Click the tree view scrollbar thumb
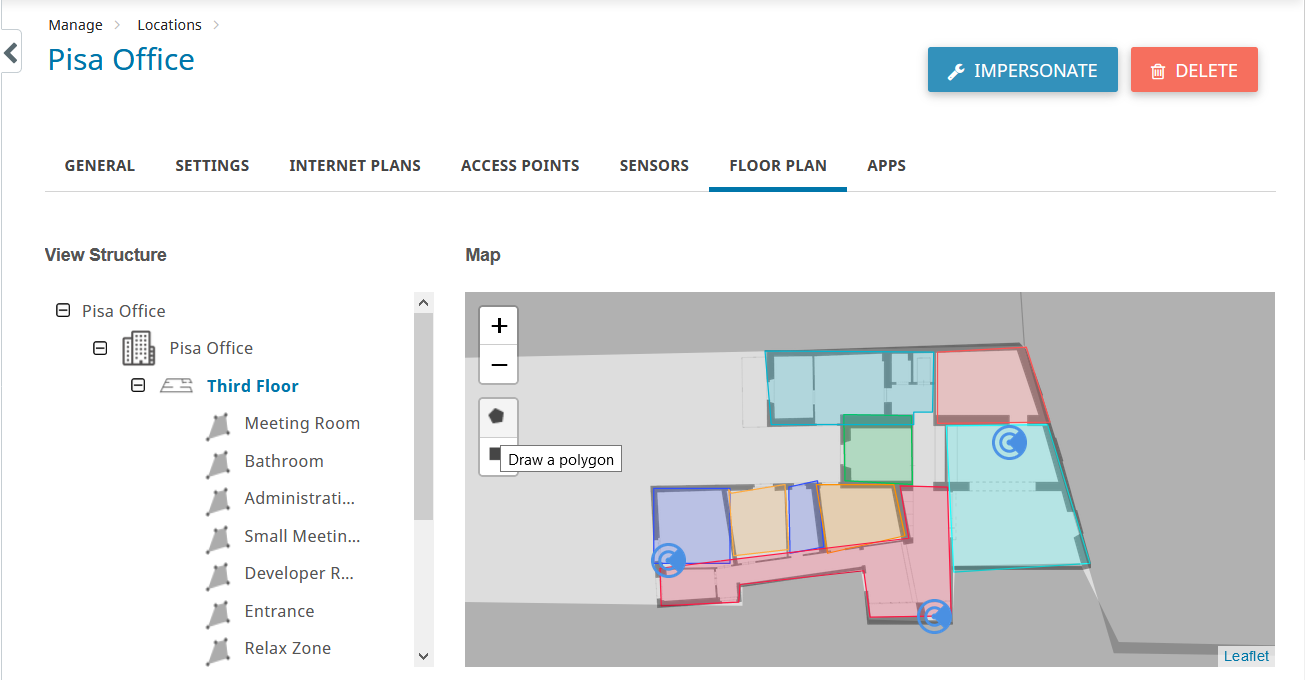This screenshot has width=1305, height=680. [423, 416]
